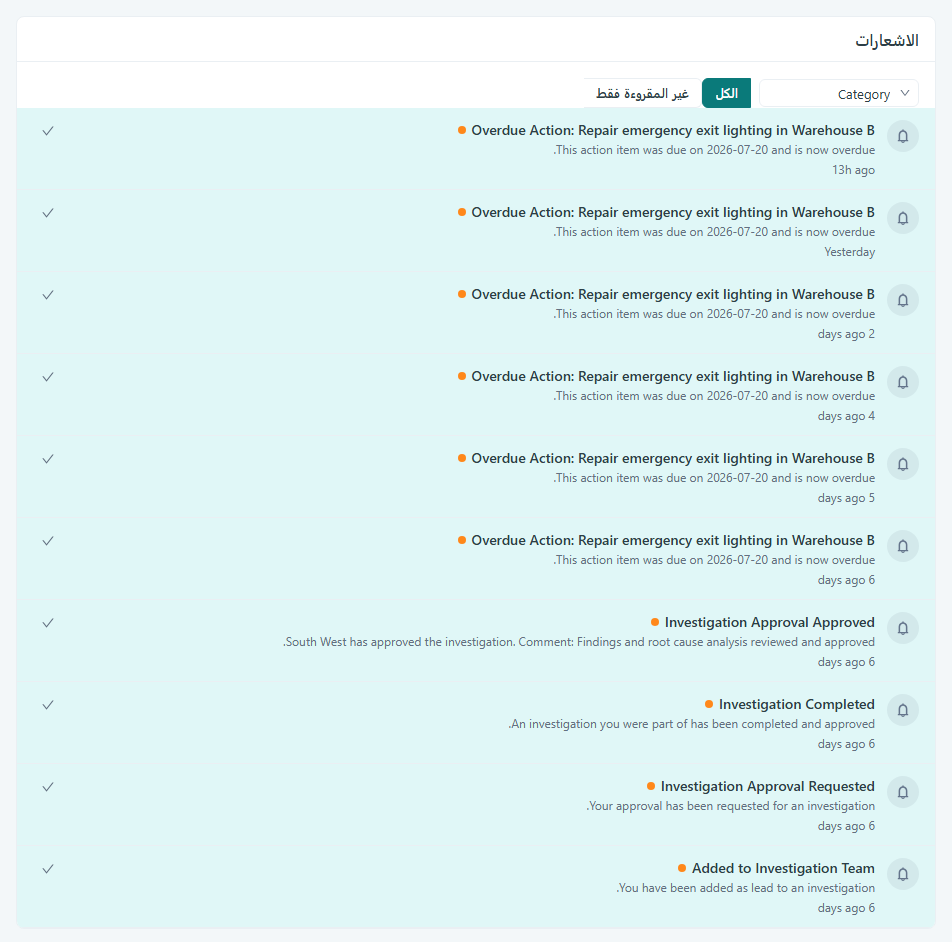Image resolution: width=952 pixels, height=942 pixels.
Task: Click Your approval has been requested description
Action: [730, 806]
